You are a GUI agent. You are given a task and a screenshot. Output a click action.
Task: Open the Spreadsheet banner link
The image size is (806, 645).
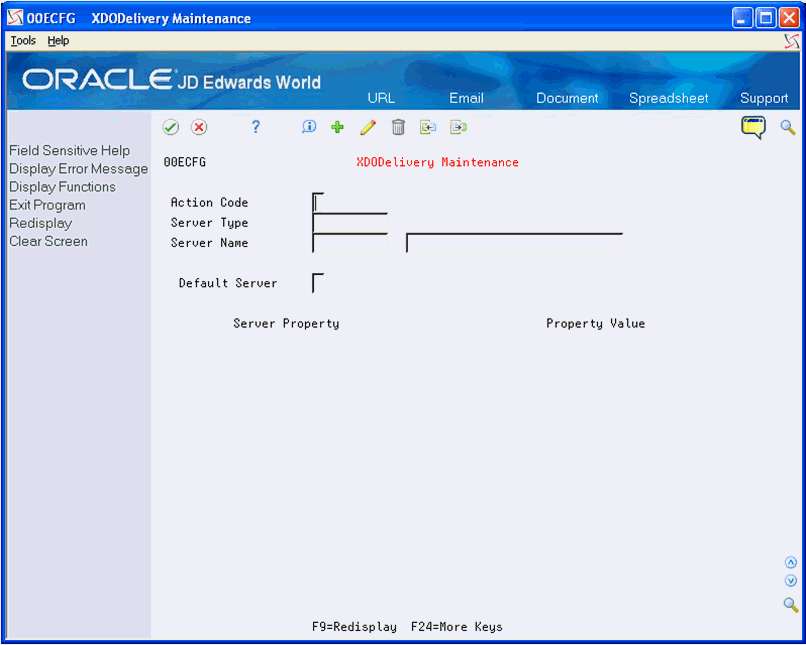point(668,98)
